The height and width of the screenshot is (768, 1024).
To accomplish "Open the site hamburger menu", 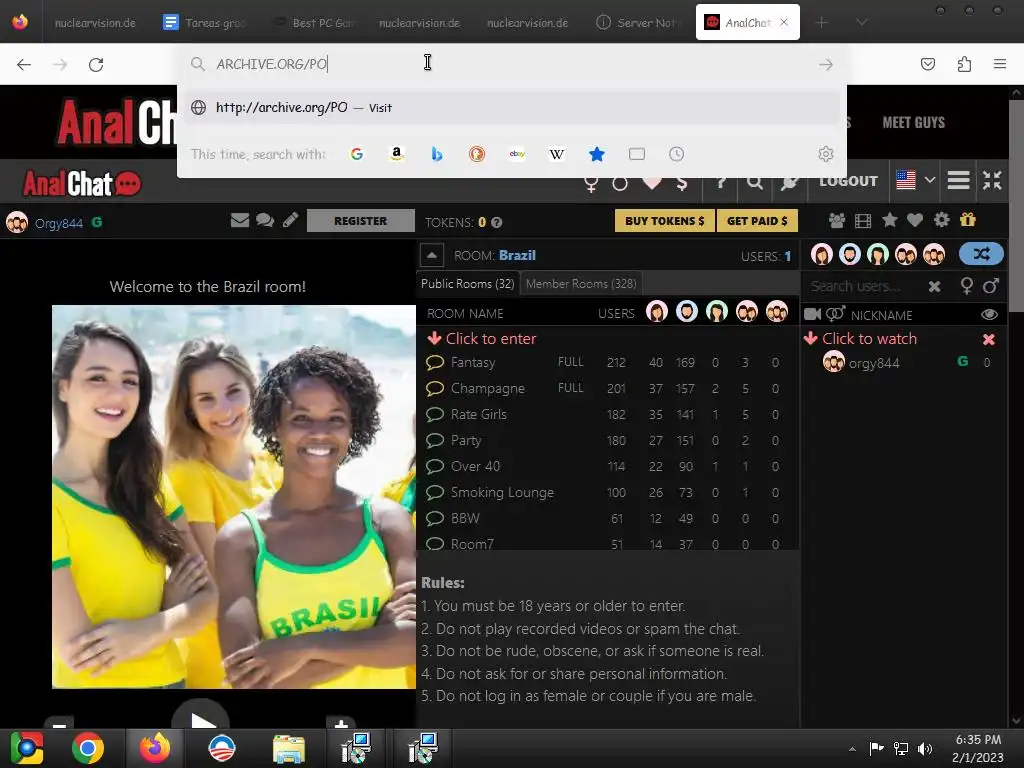I will pos(958,180).
